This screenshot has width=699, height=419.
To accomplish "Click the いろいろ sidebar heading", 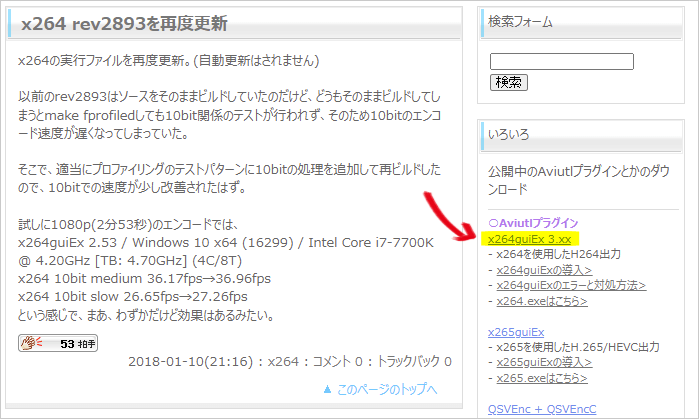I will [x=509, y=135].
